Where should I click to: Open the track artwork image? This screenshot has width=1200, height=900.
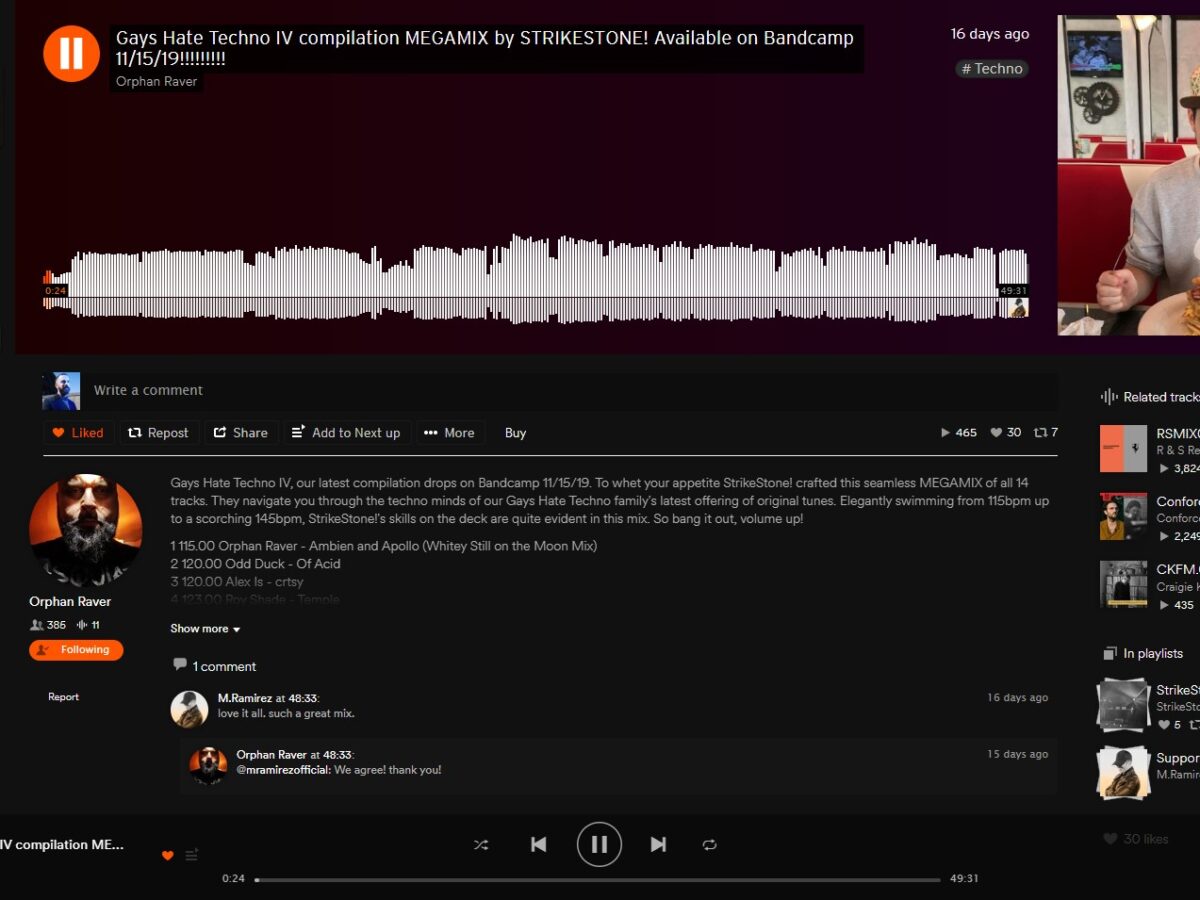1129,175
